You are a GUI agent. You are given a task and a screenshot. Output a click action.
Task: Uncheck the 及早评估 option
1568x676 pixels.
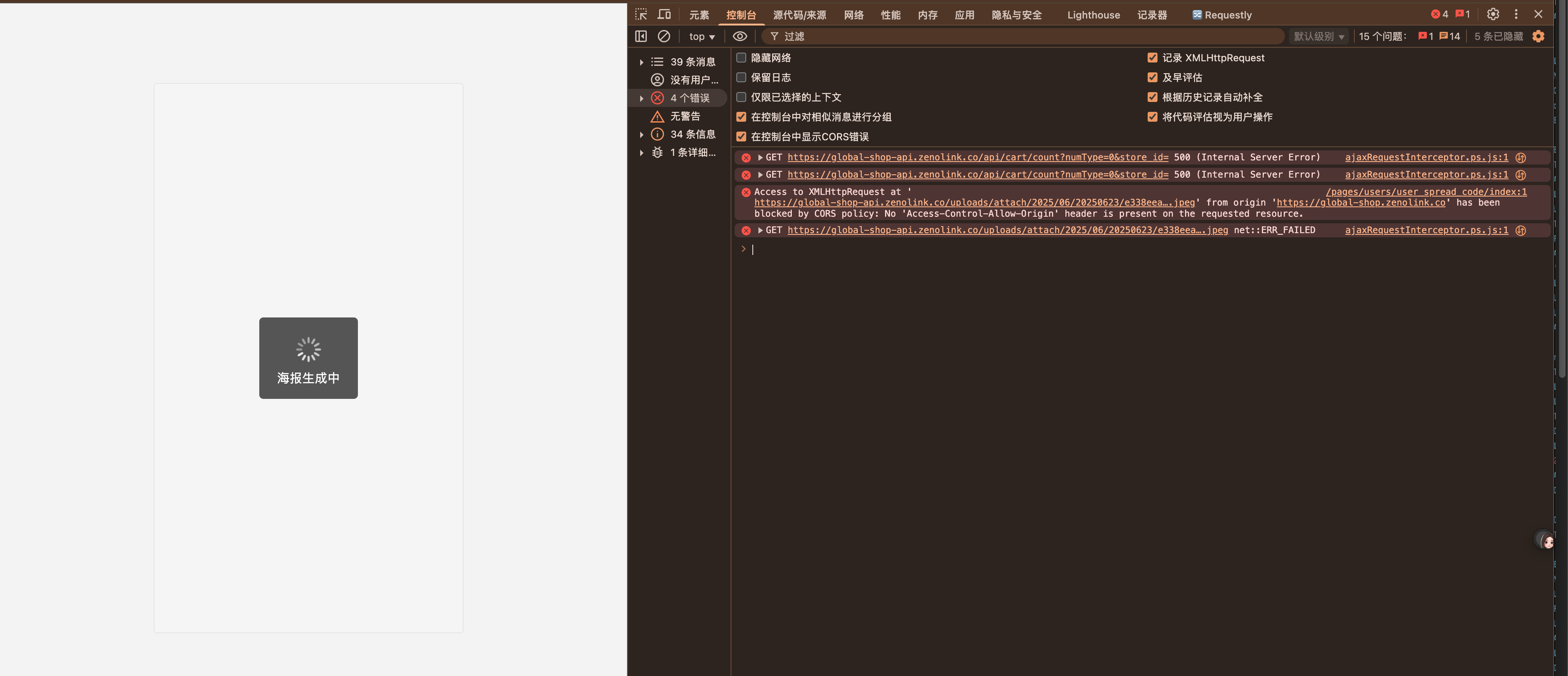coord(1152,77)
